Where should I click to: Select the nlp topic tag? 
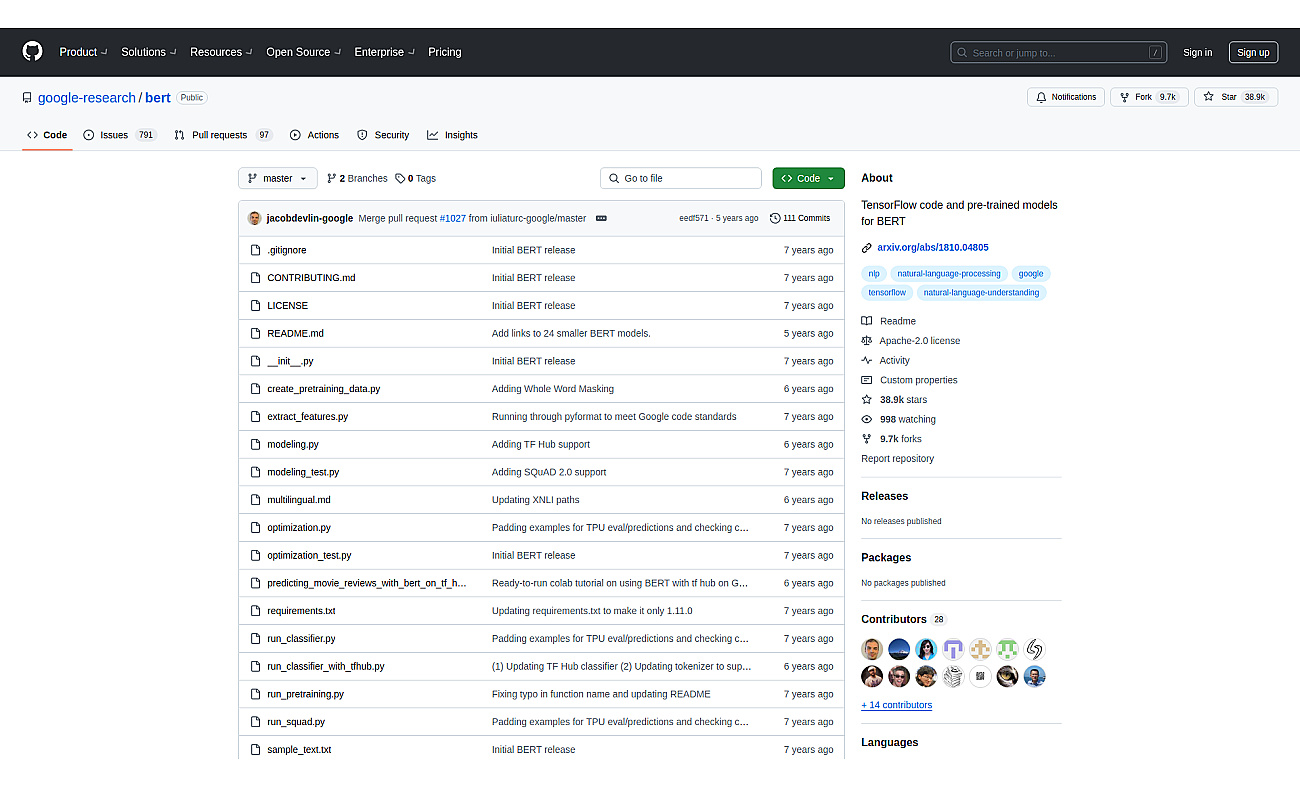click(x=874, y=273)
